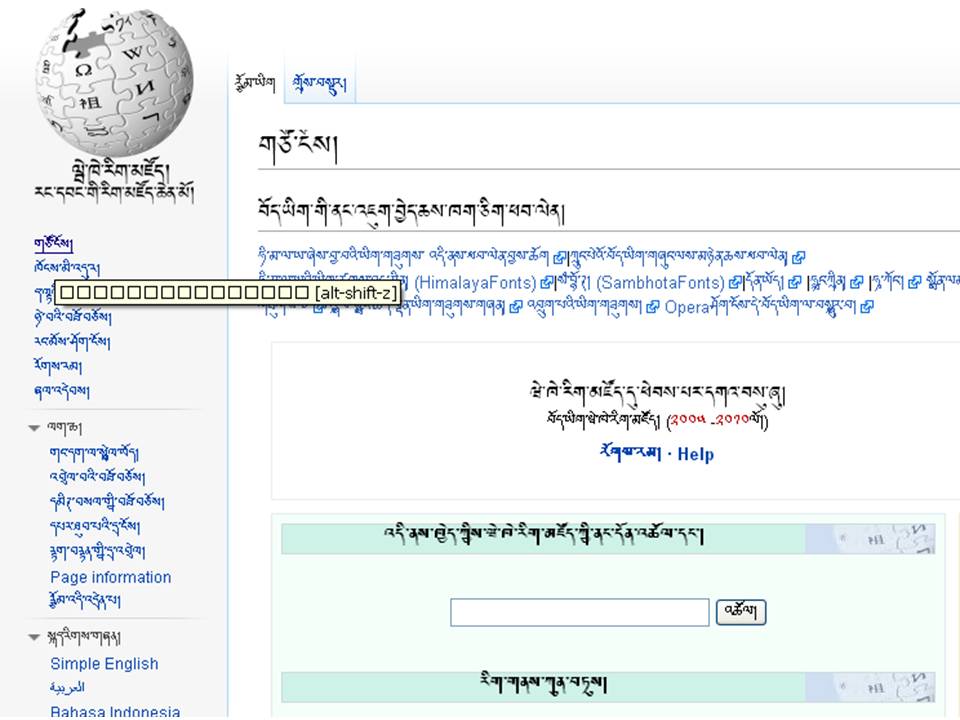
Task: Switch to the article tab
Action: pos(255,82)
